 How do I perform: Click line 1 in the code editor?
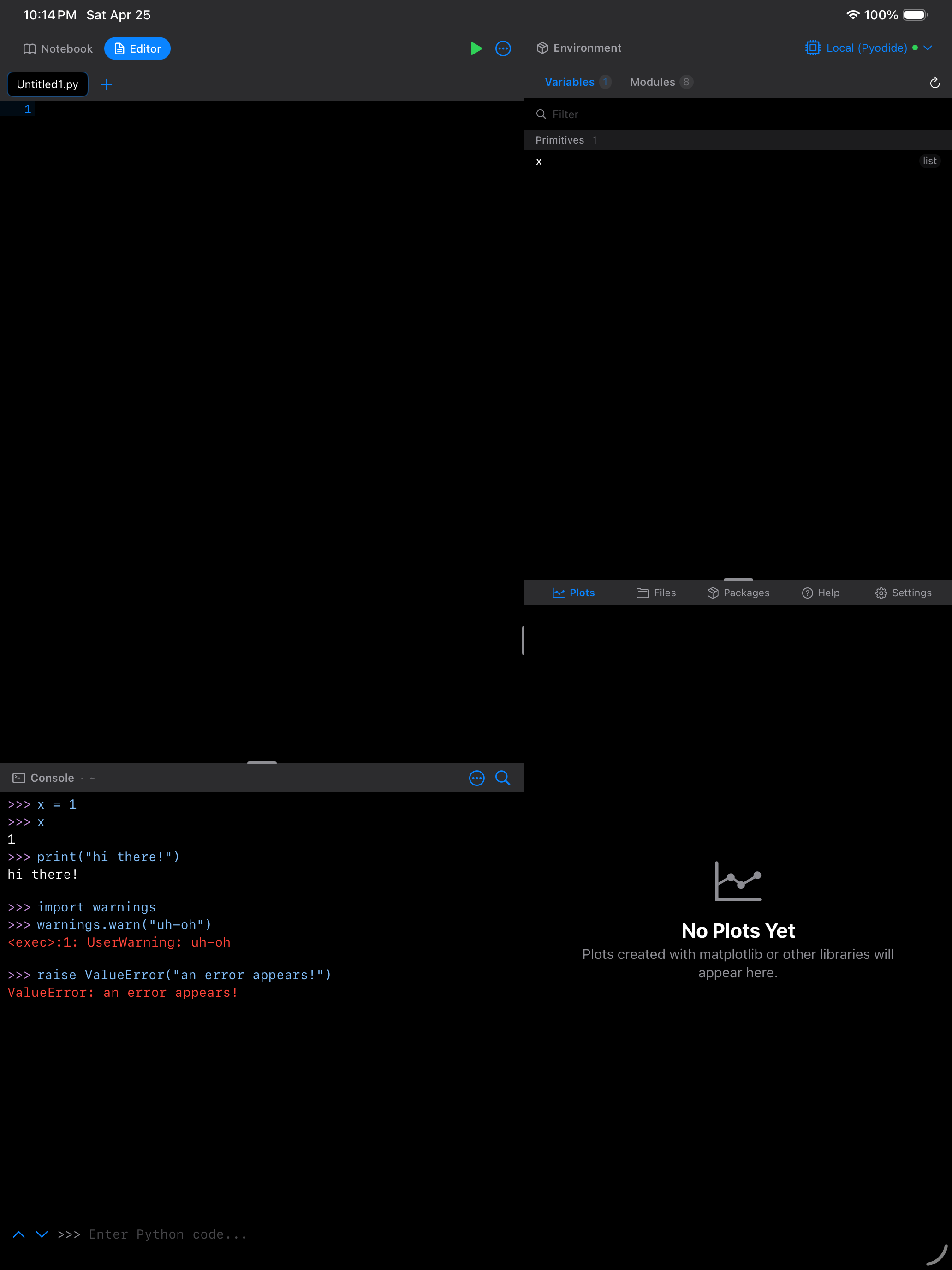[262, 109]
